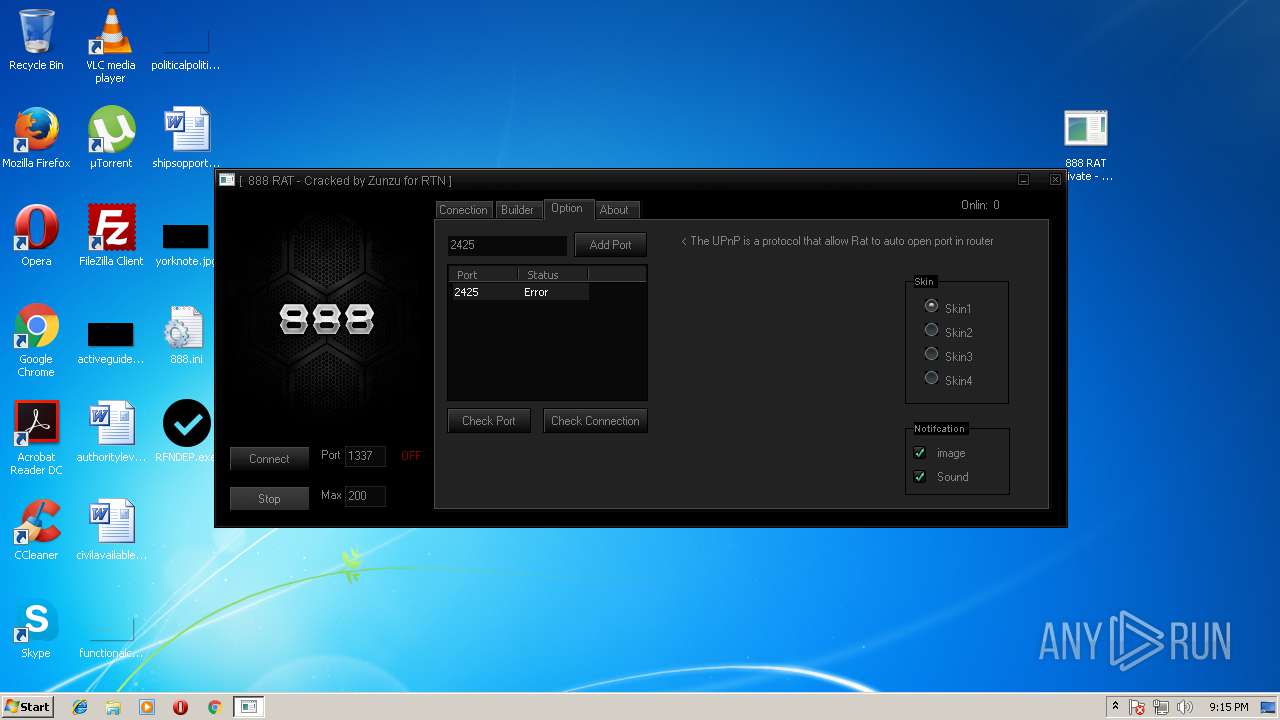This screenshot has width=1280, height=720.
Task: Switch to the Conection tab
Action: (x=463, y=210)
